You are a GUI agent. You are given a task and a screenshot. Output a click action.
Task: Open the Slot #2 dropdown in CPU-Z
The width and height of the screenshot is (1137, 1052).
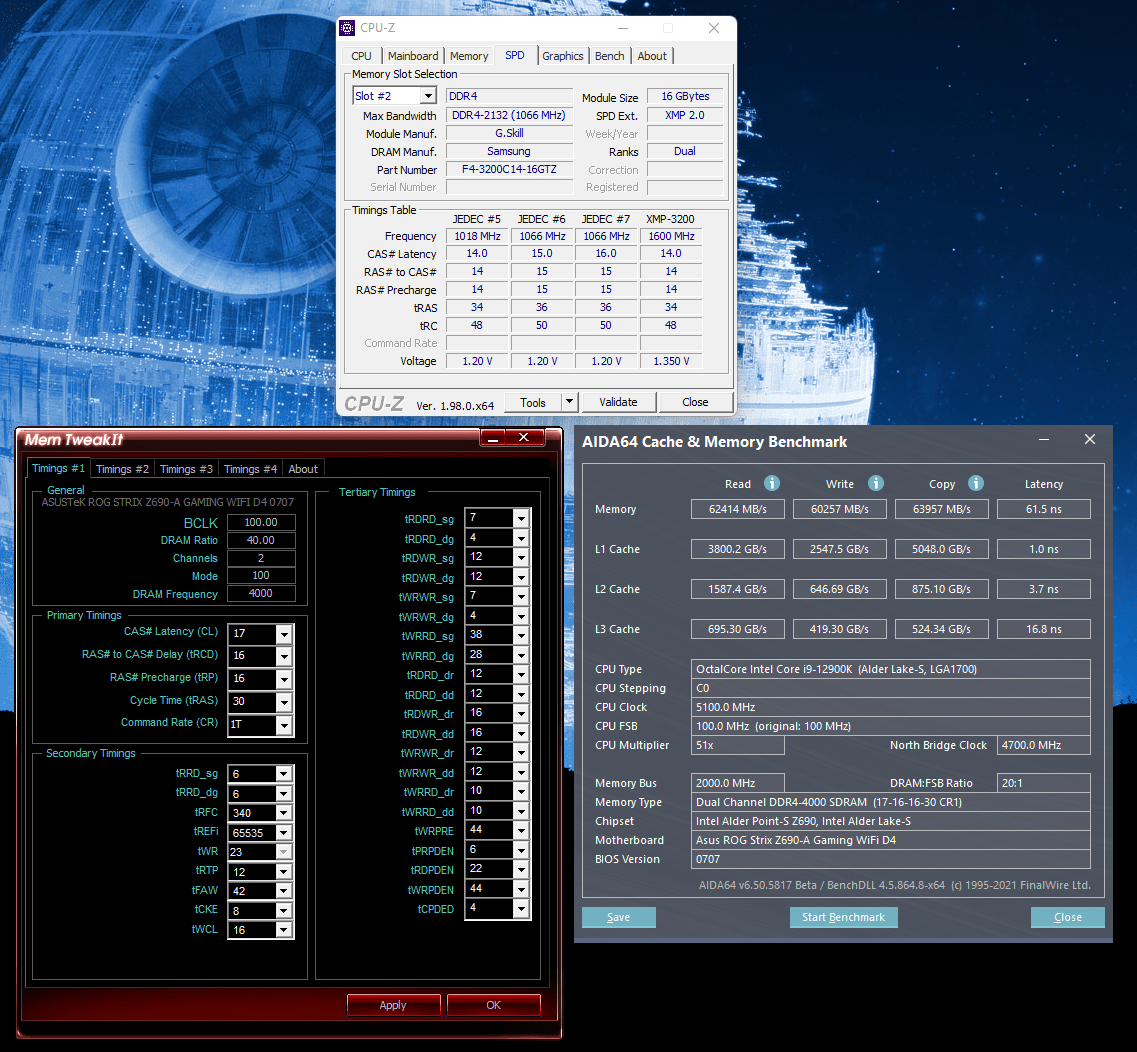[429, 96]
